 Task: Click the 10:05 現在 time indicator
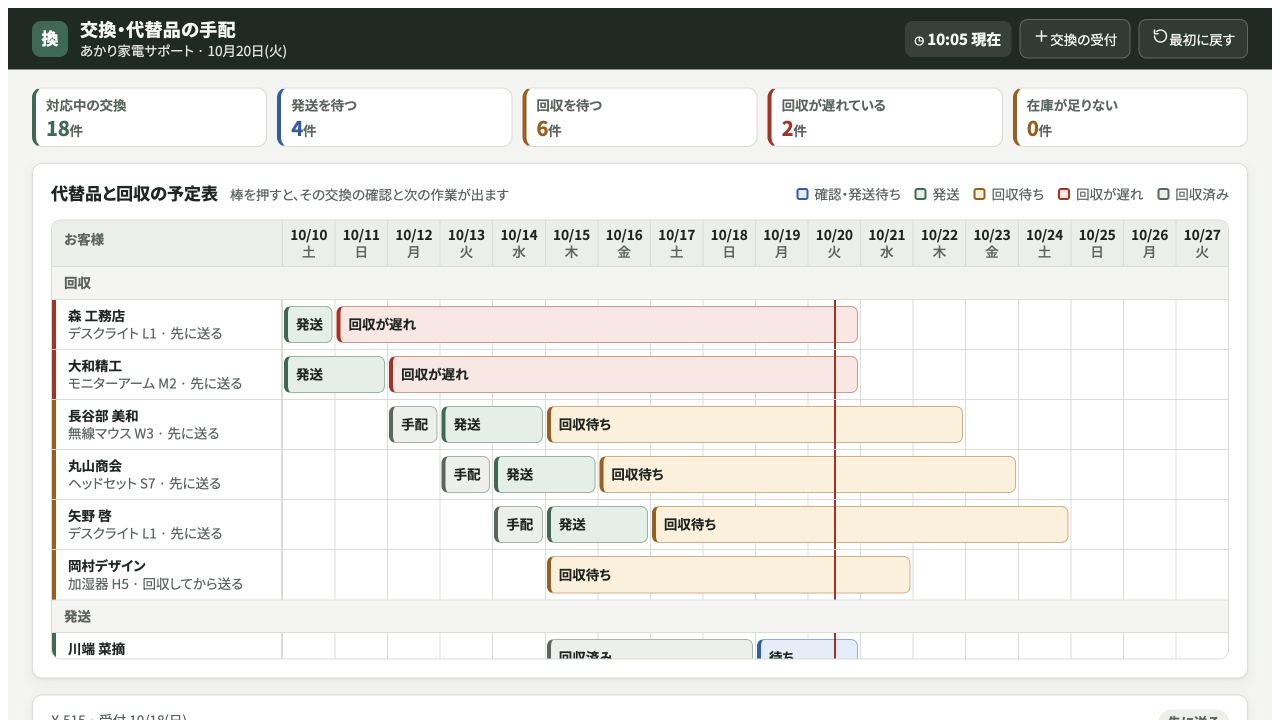tap(958, 40)
